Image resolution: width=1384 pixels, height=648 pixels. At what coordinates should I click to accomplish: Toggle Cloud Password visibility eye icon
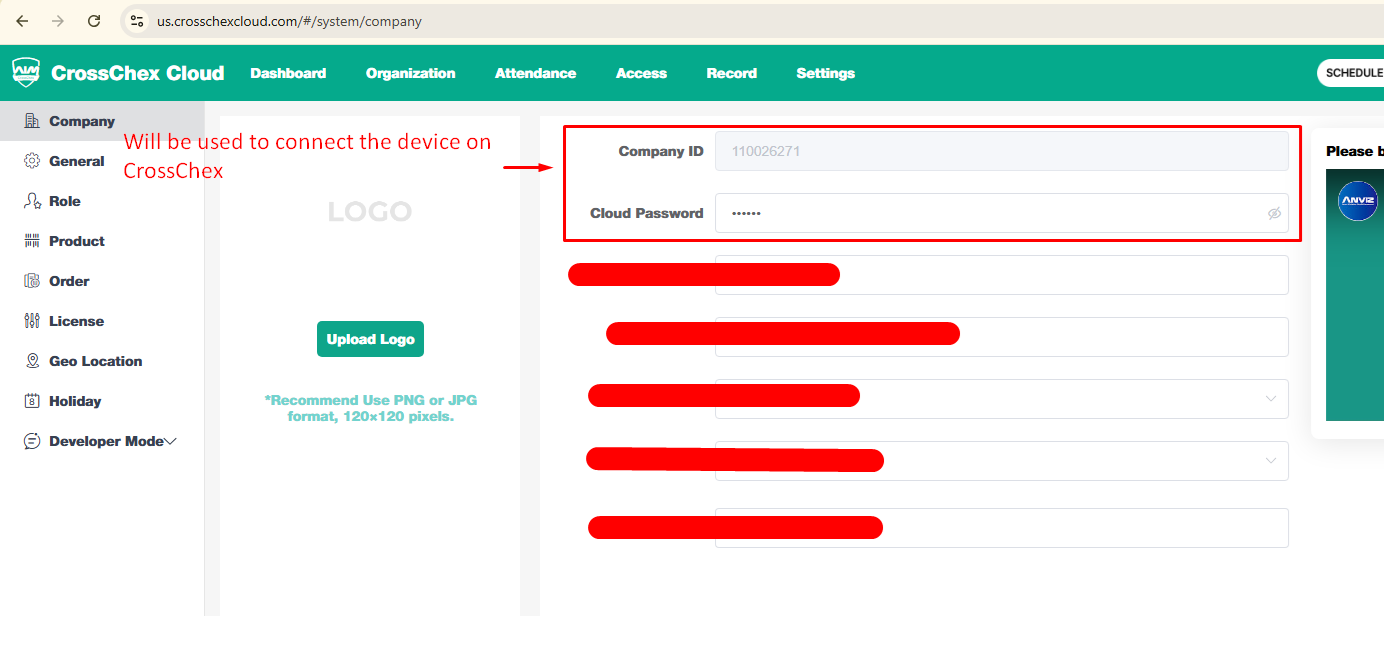coord(1274,213)
